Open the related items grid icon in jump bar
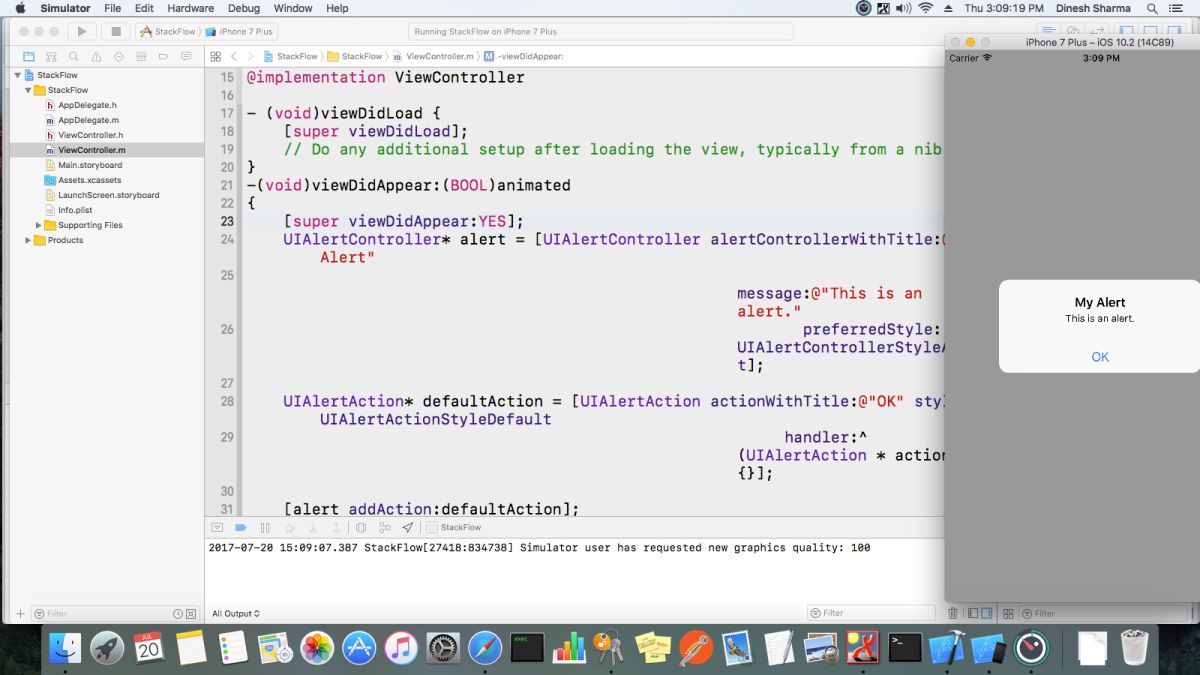This screenshot has width=1200, height=675. pos(216,56)
